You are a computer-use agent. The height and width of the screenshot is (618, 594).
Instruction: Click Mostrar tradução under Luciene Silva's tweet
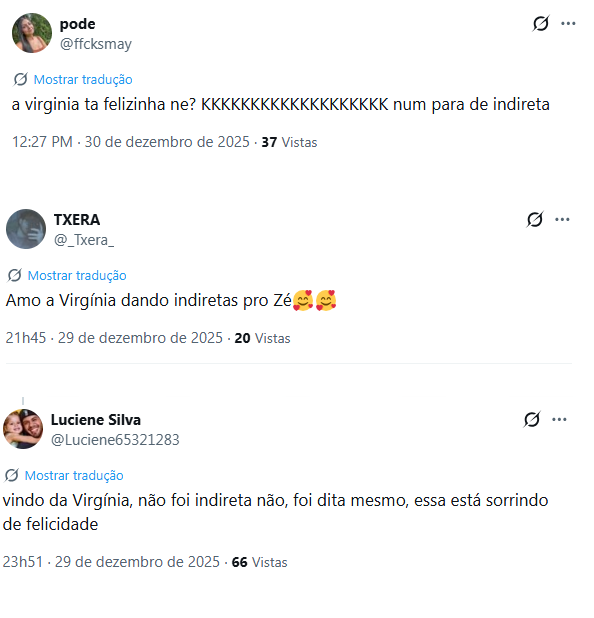tap(74, 475)
